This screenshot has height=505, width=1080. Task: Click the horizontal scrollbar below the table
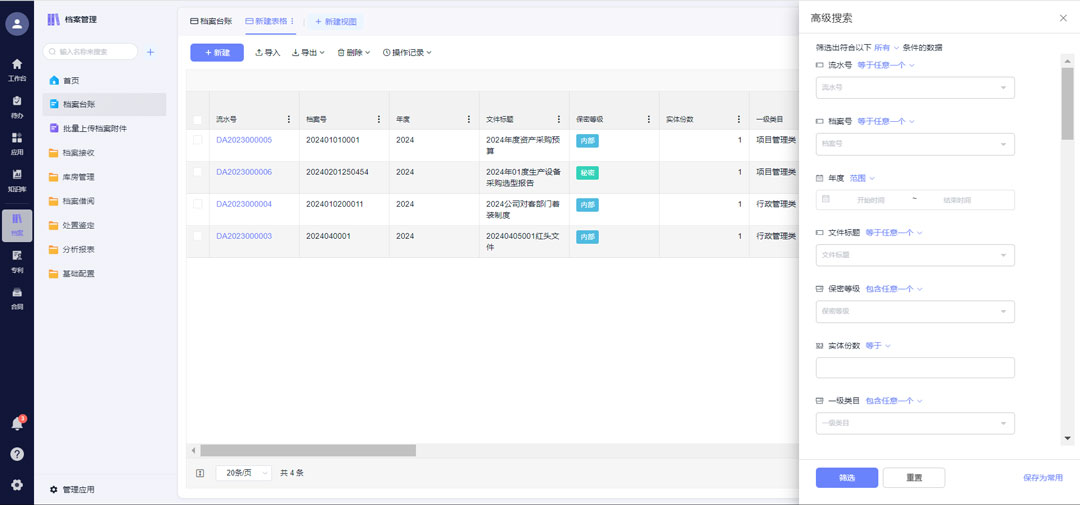(x=308, y=450)
